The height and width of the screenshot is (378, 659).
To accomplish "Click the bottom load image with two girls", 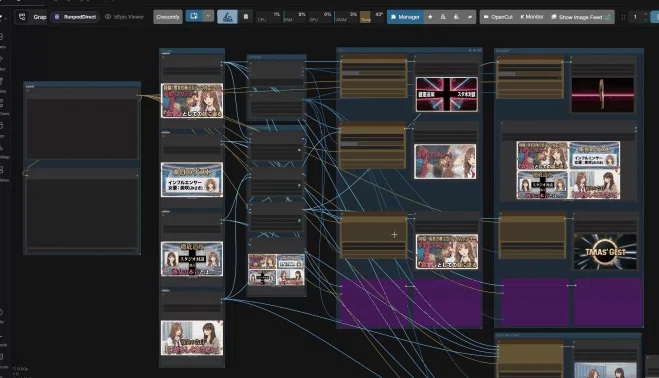I will point(192,338).
